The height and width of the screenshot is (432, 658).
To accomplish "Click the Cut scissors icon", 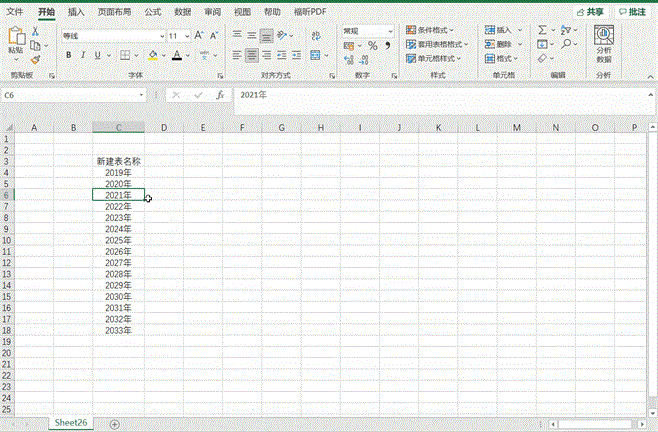I will [35, 32].
